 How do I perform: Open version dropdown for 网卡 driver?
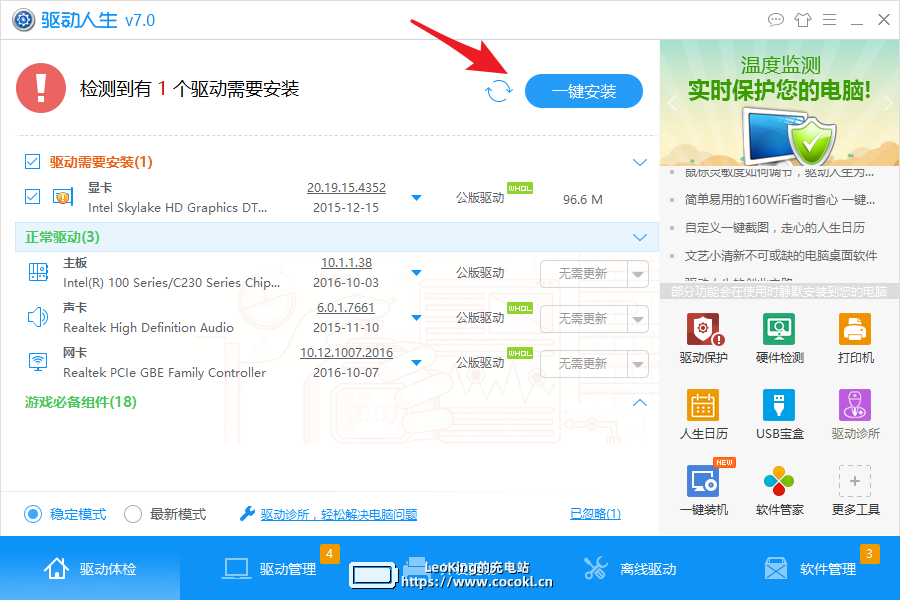point(417,362)
